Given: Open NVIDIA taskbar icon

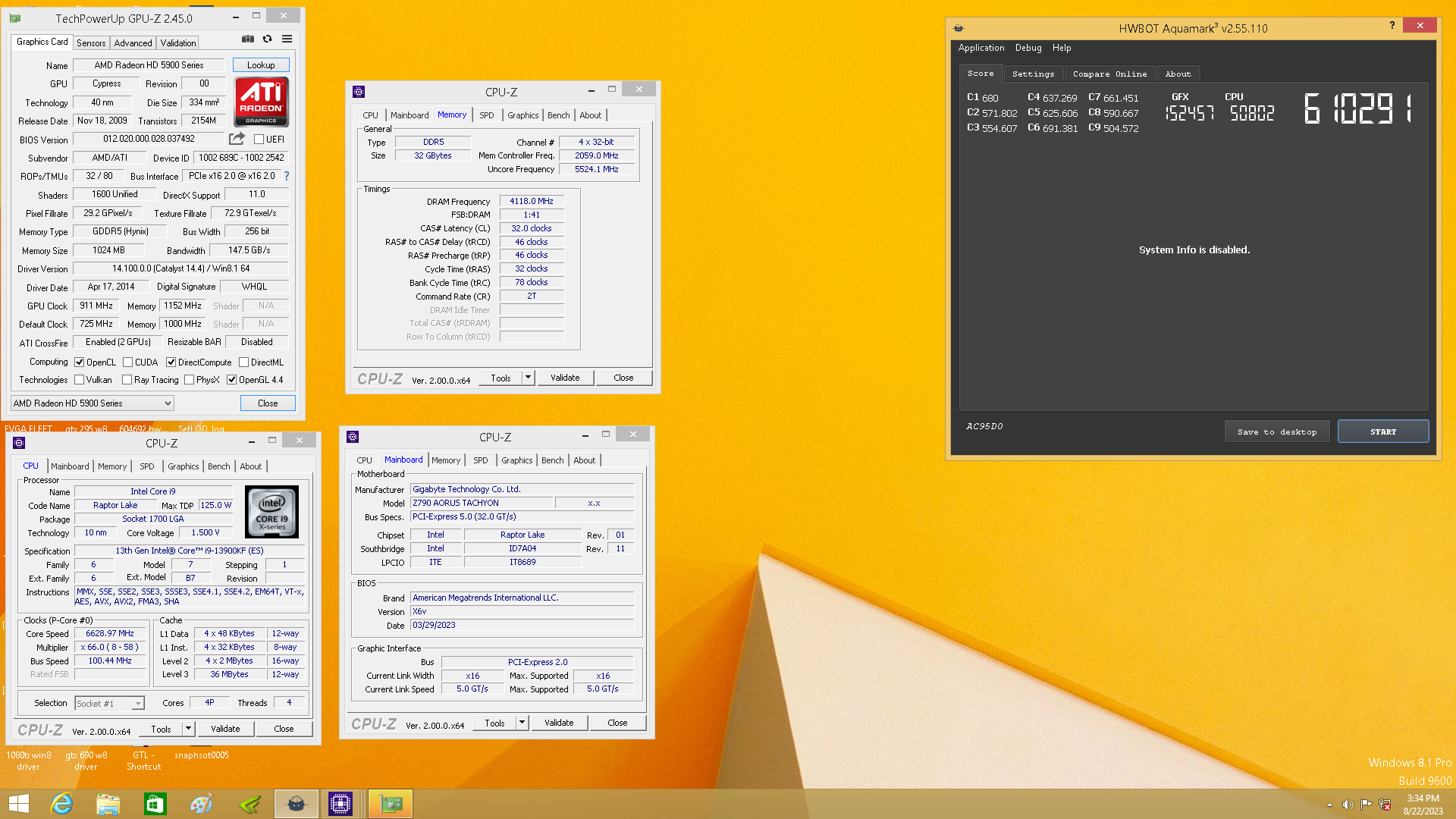Looking at the screenshot, I should [249, 804].
